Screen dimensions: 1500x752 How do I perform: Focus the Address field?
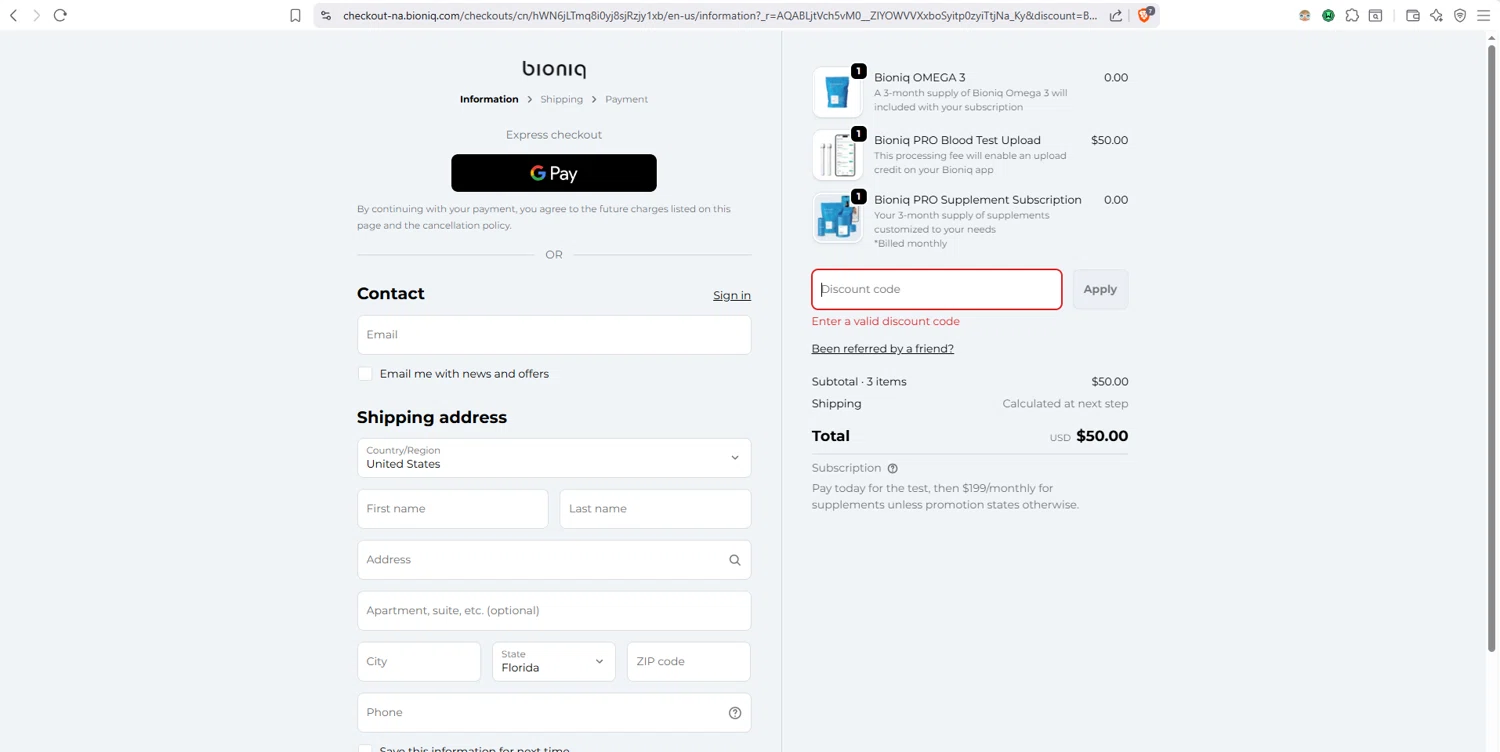click(x=554, y=560)
